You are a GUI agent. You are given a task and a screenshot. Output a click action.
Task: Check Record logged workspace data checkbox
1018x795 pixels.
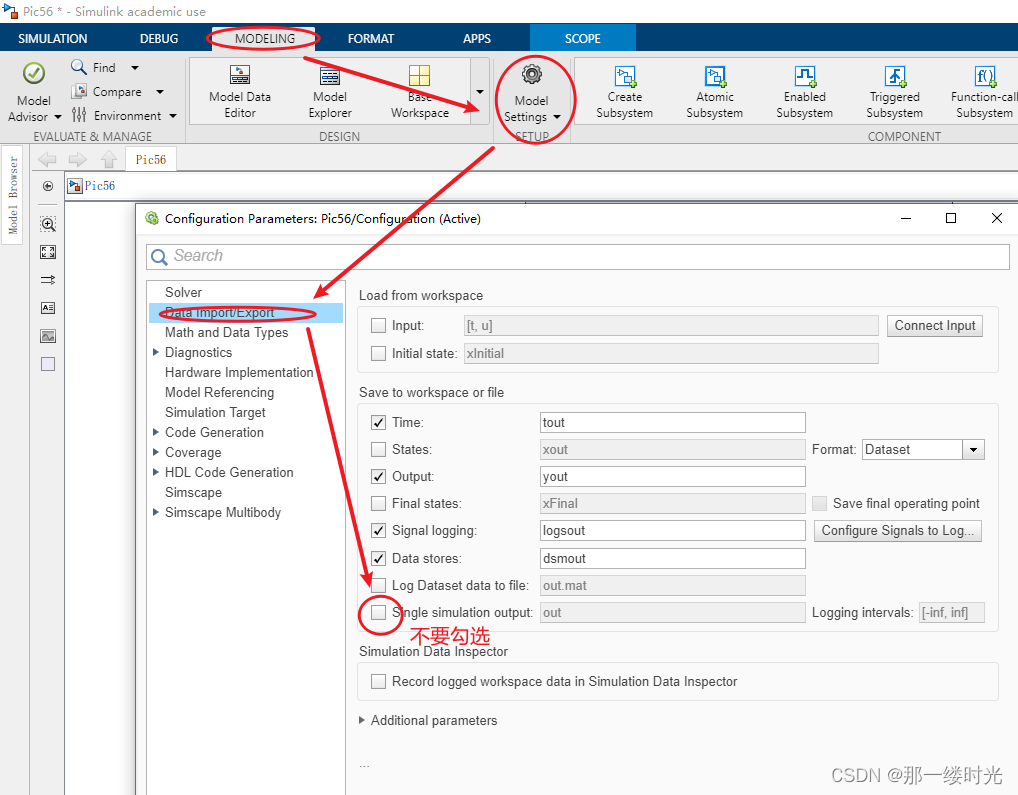pos(378,681)
